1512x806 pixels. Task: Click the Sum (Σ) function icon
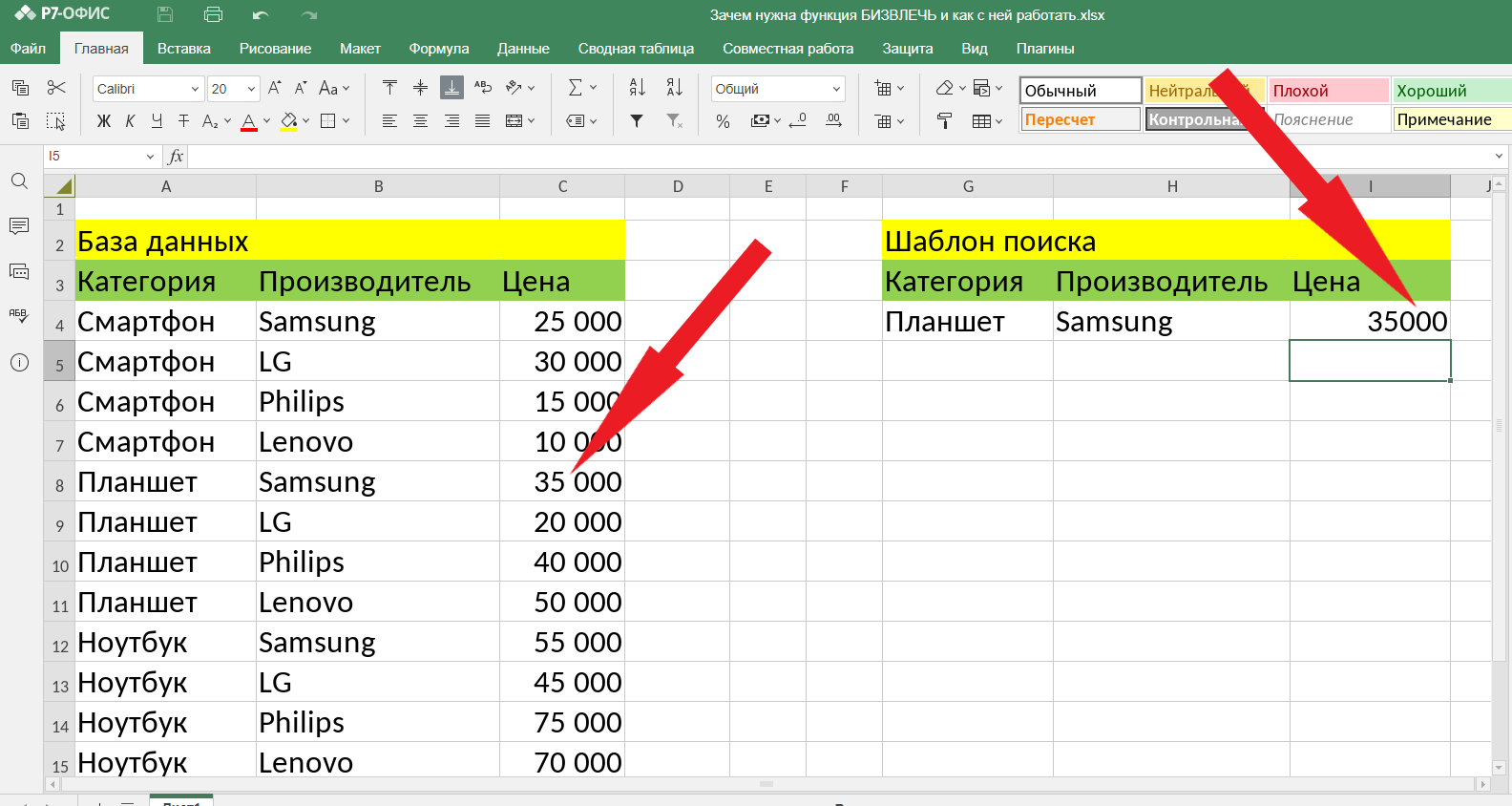(x=576, y=88)
